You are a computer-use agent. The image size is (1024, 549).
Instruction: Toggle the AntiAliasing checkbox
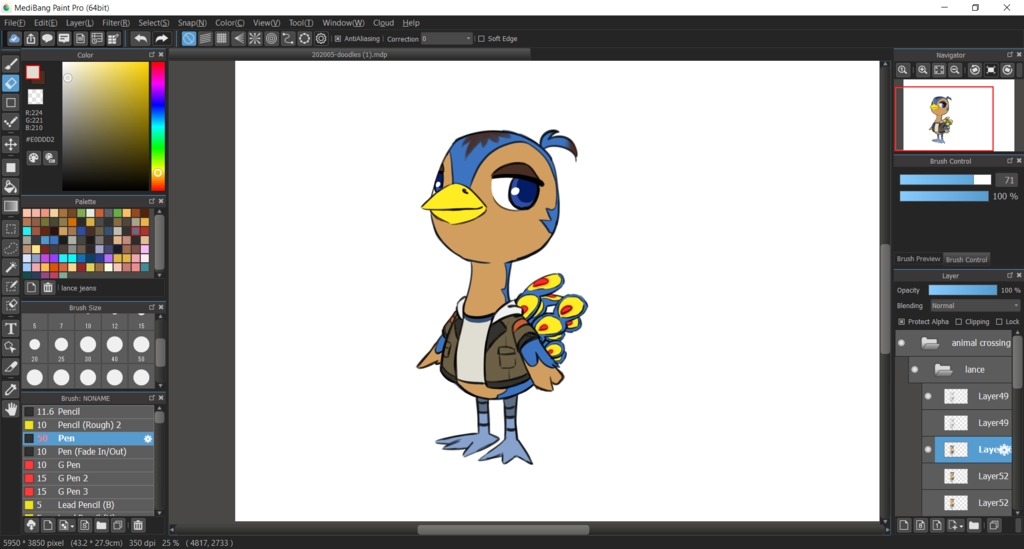click(338, 39)
